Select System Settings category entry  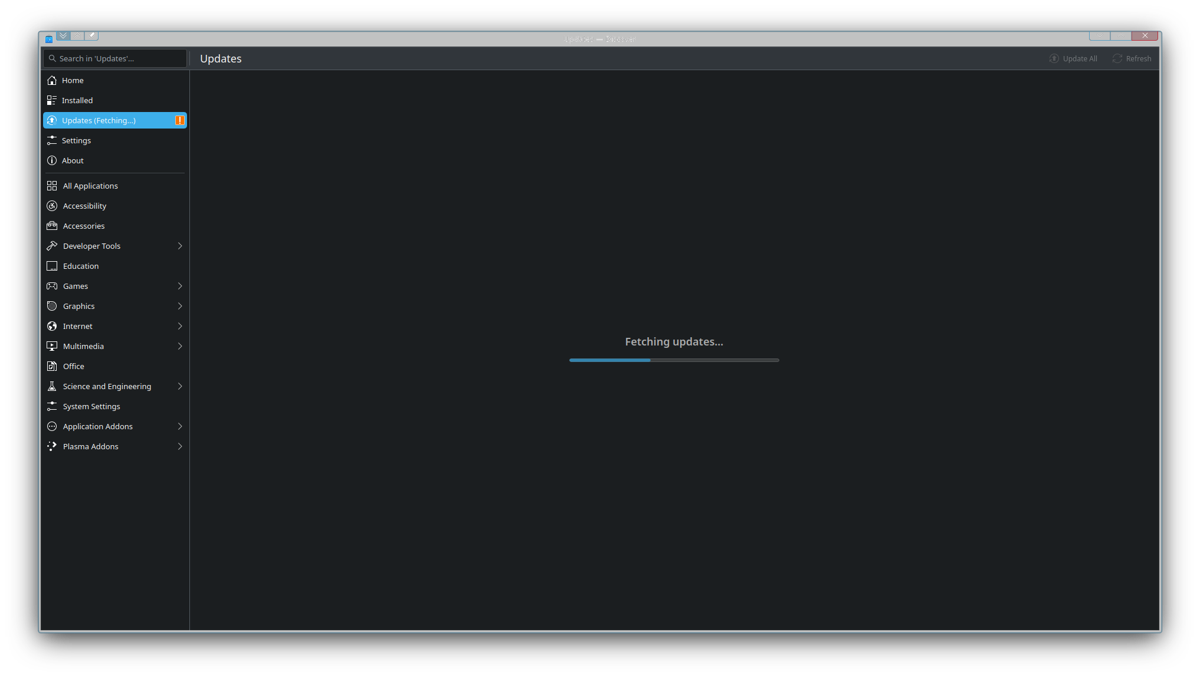[91, 406]
